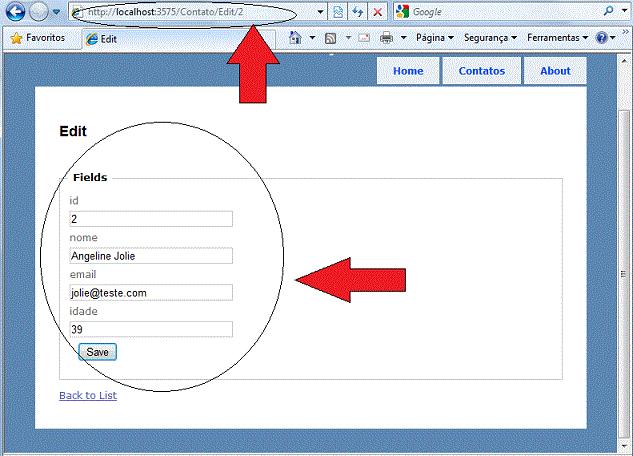The width and height of the screenshot is (633, 456).
Task: Open the Contatos site tab
Action: pos(482,71)
